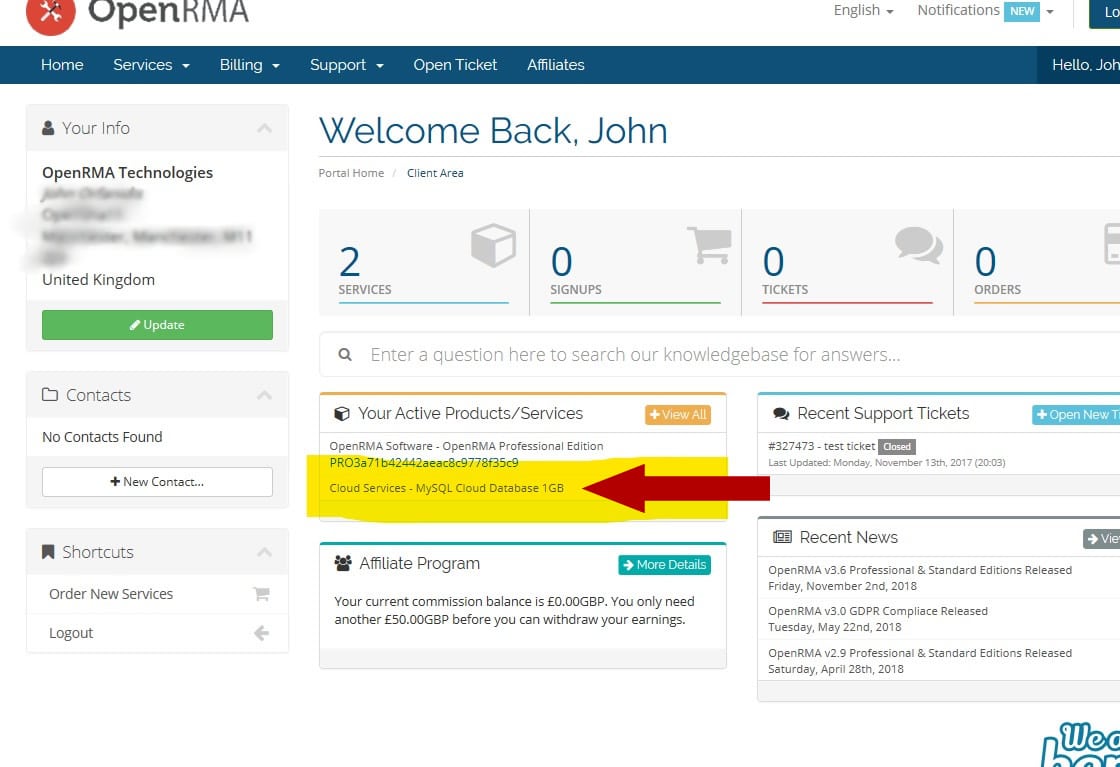Viewport: 1120px width, 767px height.
Task: Open the Notifications dropdown
Action: (985, 11)
